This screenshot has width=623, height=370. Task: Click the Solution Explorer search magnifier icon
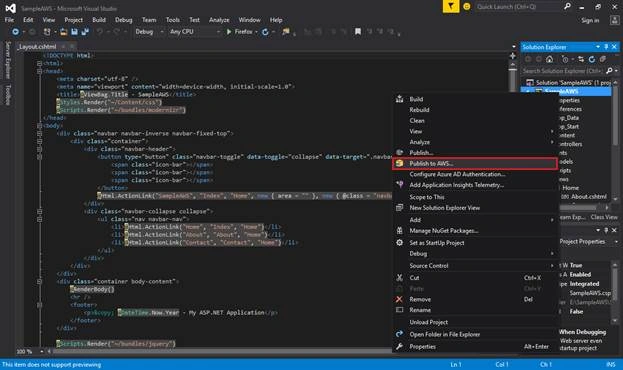click(x=609, y=71)
